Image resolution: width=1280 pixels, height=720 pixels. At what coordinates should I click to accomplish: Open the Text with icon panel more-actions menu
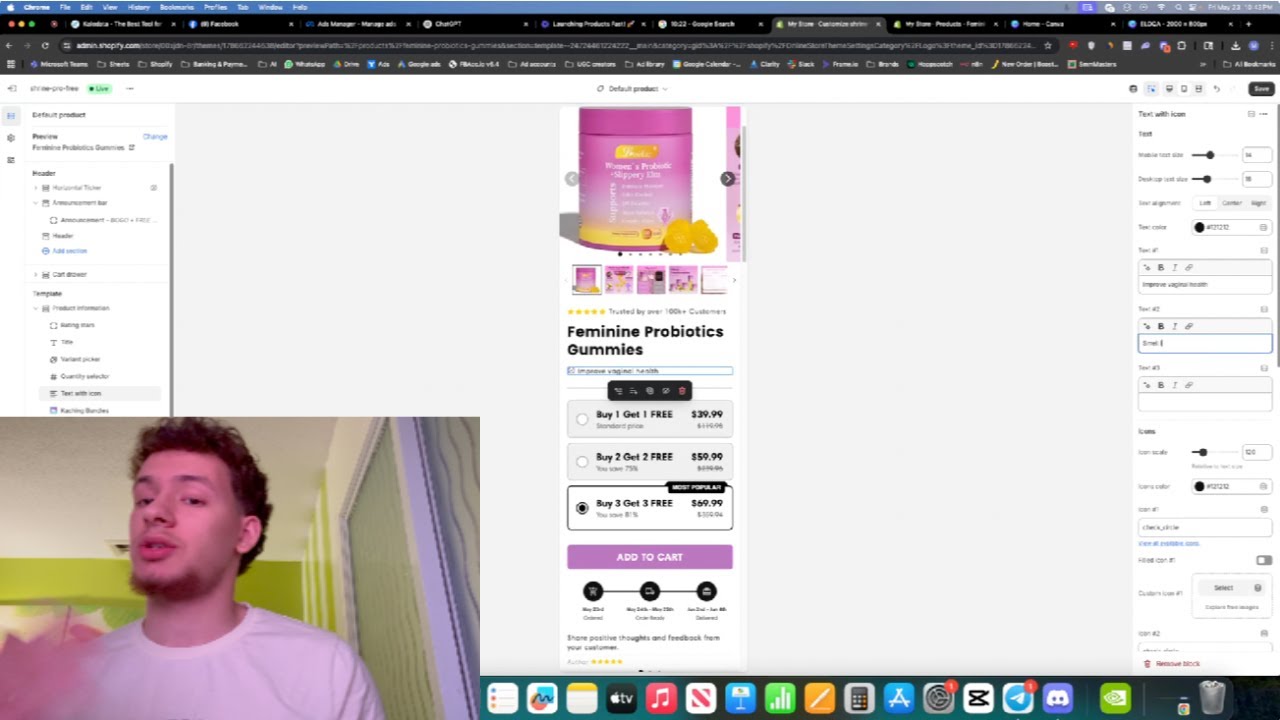(x=1263, y=114)
